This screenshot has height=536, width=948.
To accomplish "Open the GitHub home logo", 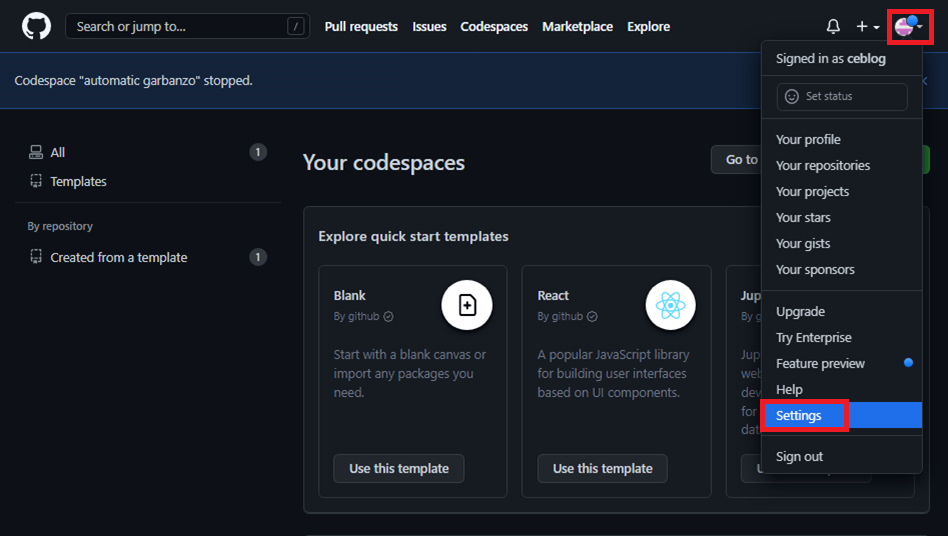I will point(36,27).
